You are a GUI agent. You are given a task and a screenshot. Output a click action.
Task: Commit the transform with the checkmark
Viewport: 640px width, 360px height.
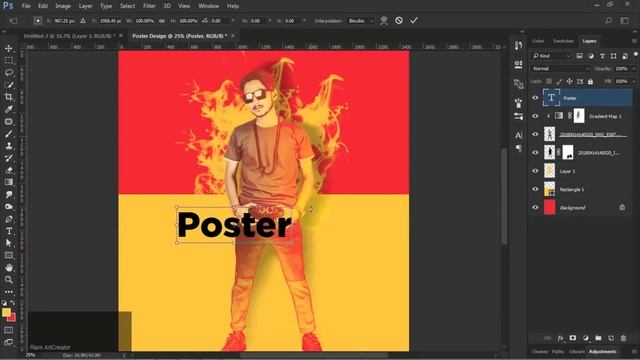pyautogui.click(x=414, y=20)
